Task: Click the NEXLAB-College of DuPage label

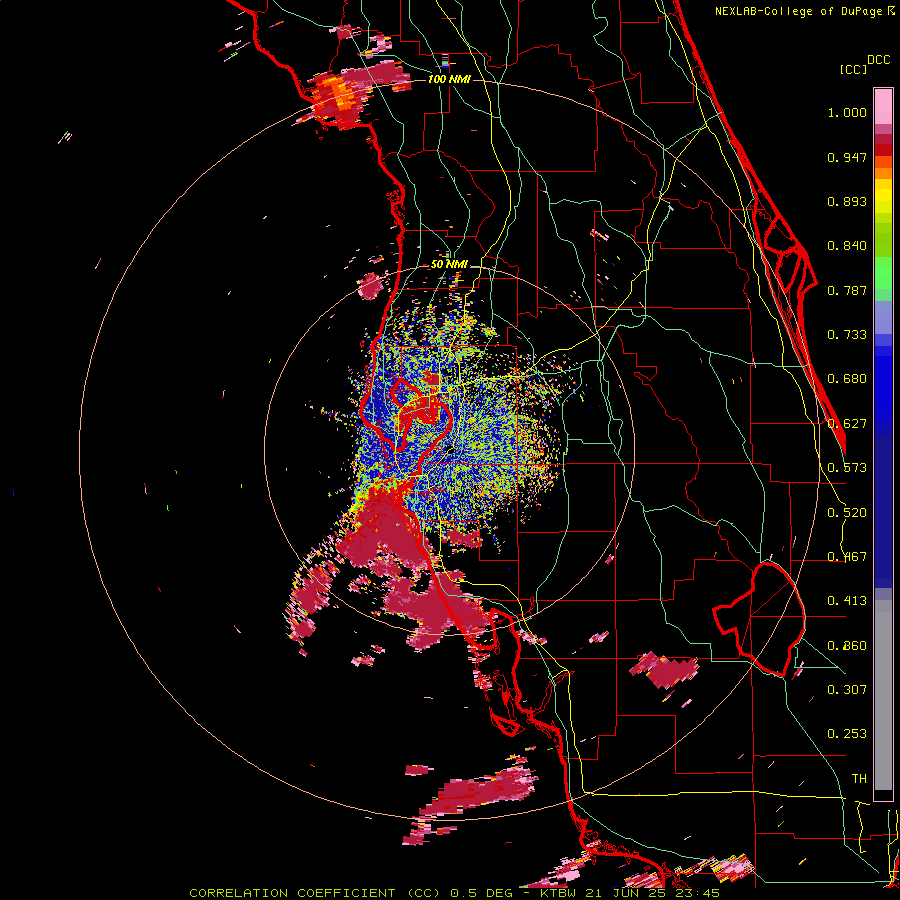Action: [x=801, y=11]
